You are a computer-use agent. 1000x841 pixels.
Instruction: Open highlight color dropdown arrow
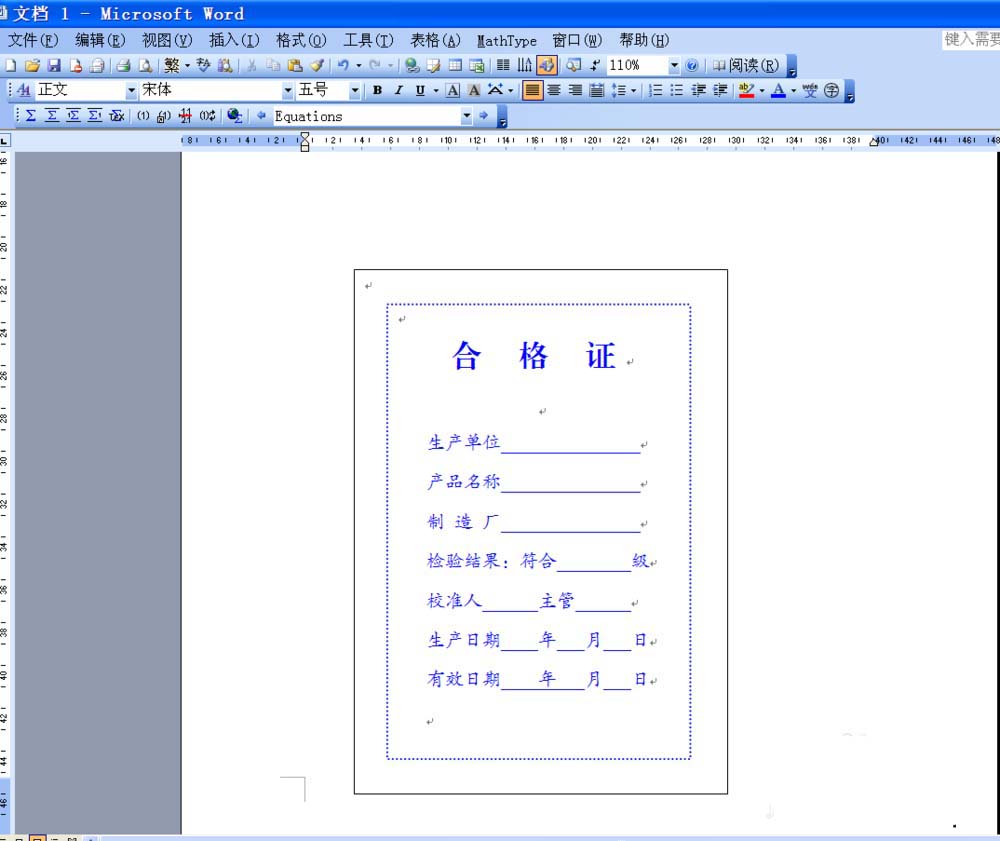pyautogui.click(x=762, y=91)
